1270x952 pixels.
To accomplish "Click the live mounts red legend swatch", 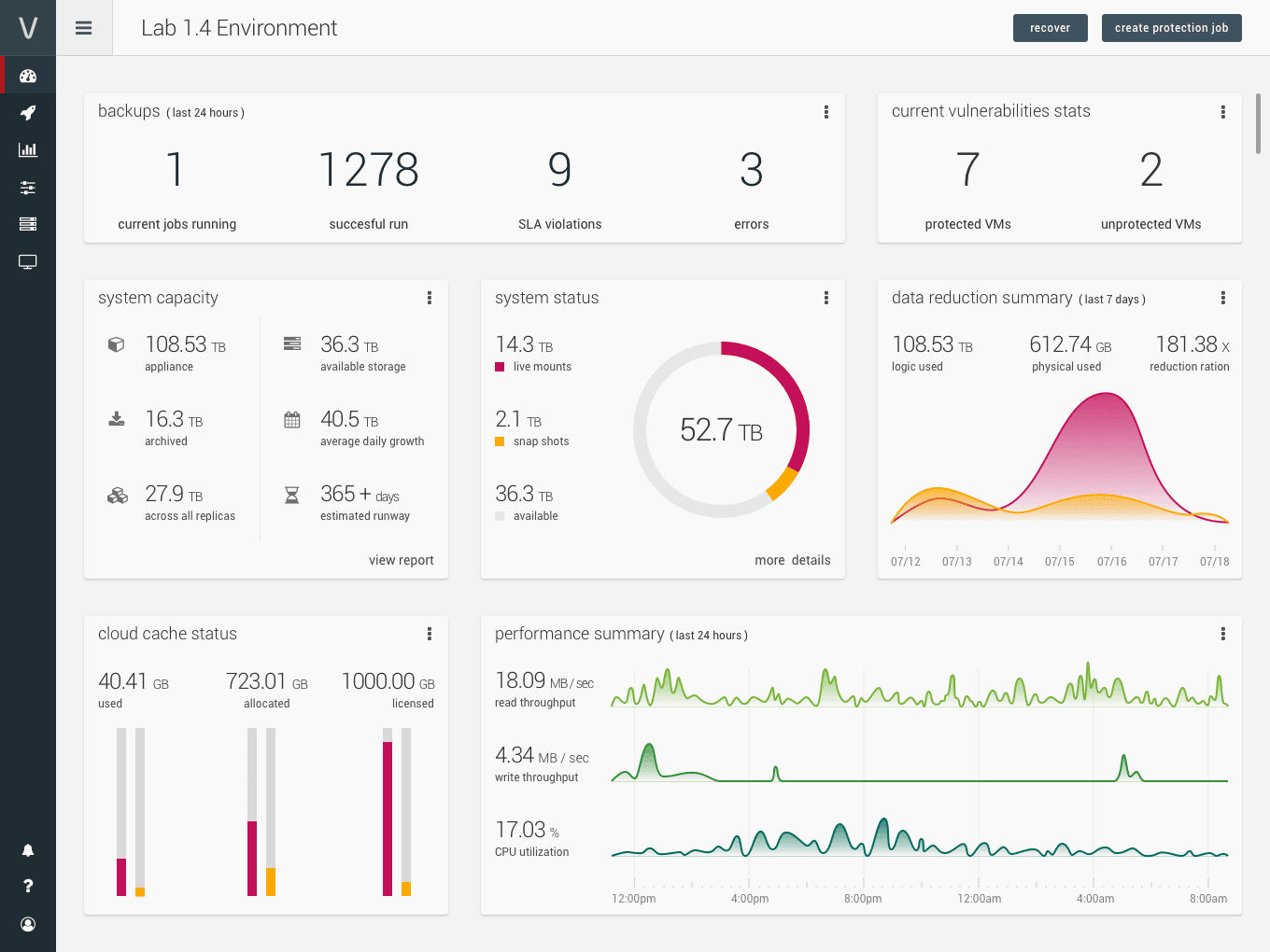I will tap(500, 367).
